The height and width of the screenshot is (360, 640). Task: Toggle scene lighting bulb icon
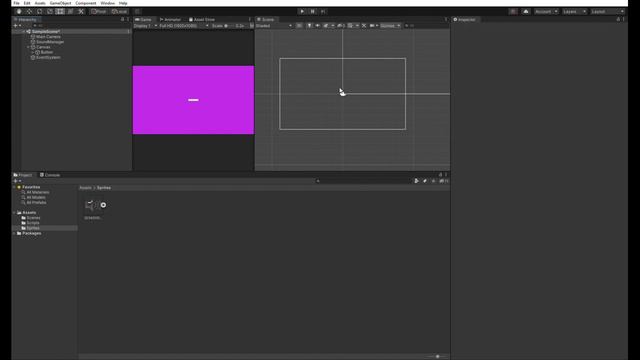click(309, 26)
